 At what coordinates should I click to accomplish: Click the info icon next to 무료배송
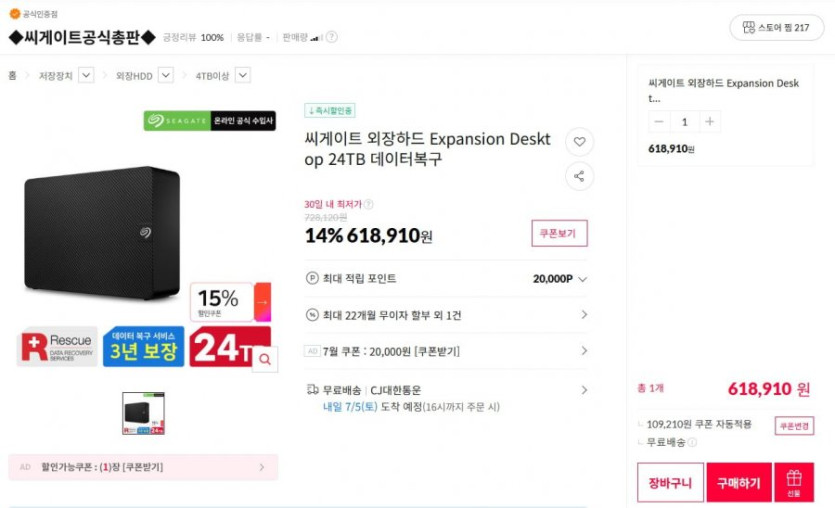click(692, 442)
